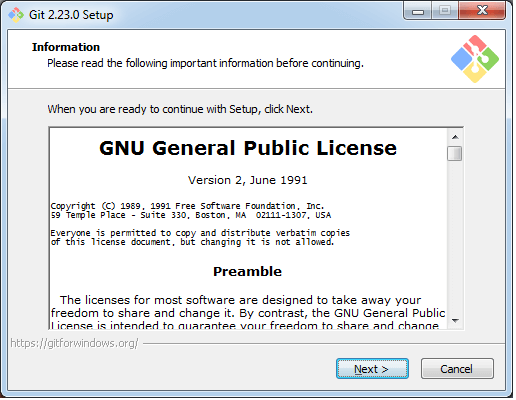Screen dimensions: 516x400
Task: Click the Free Software Foundation copyright line
Action: click(187, 206)
